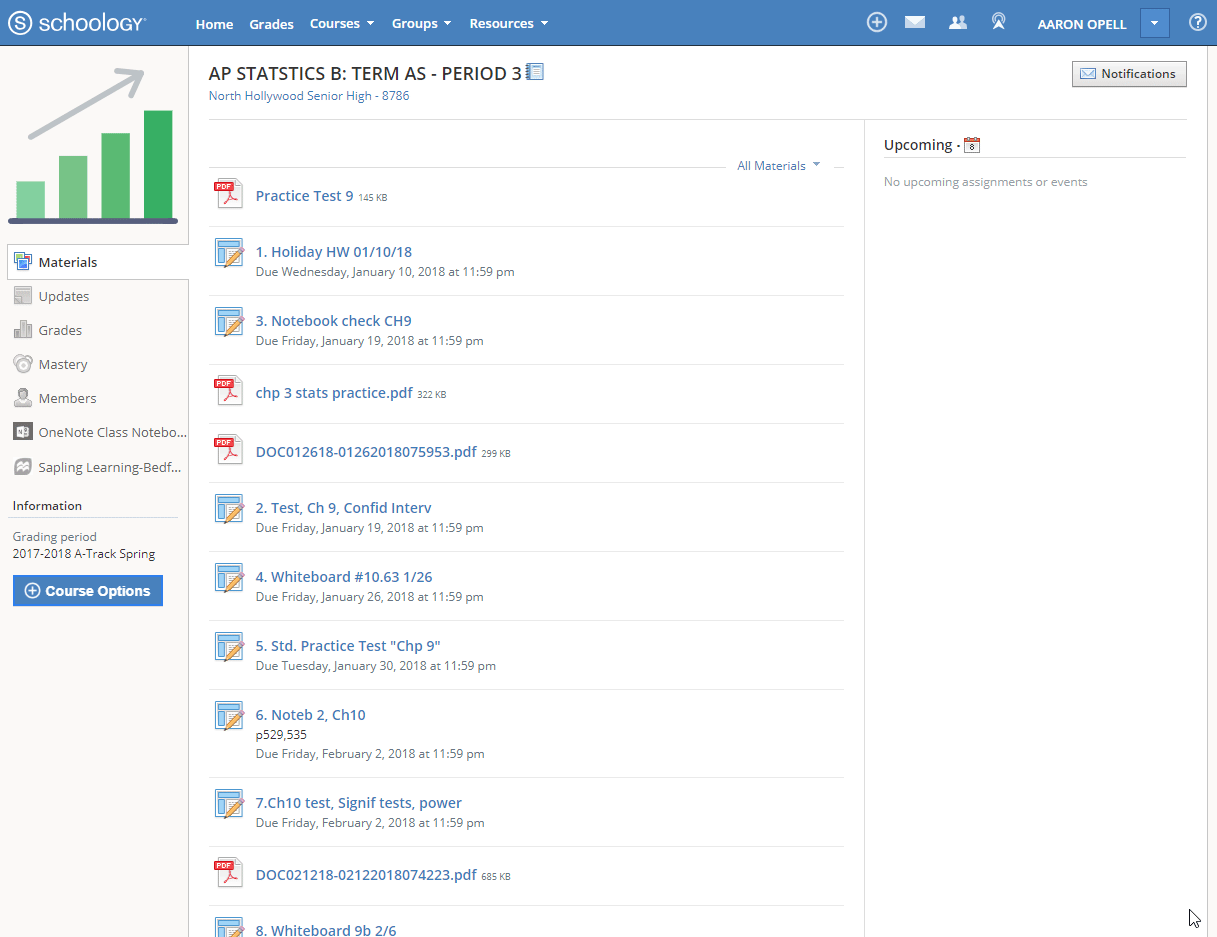
Task: Click the assignment icon for Whiteboard #10.63 1/26
Action: (x=230, y=578)
